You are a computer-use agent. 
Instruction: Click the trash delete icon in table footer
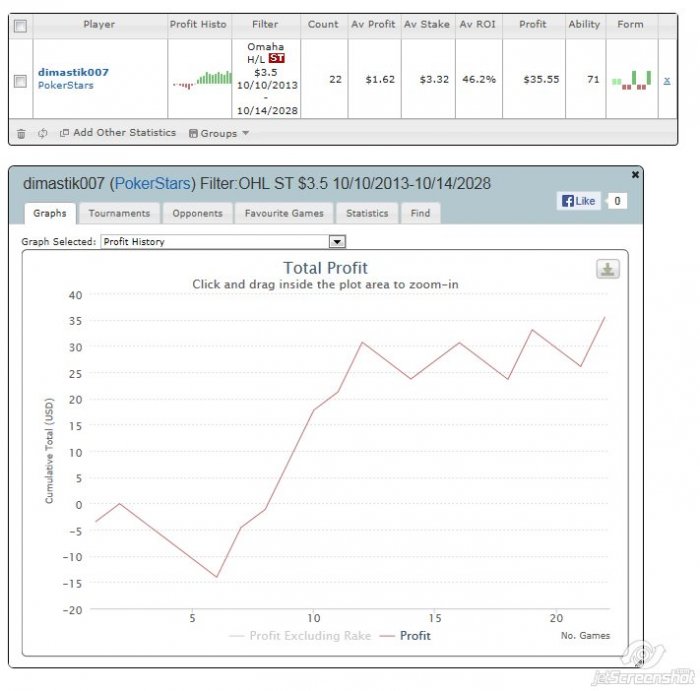21,133
